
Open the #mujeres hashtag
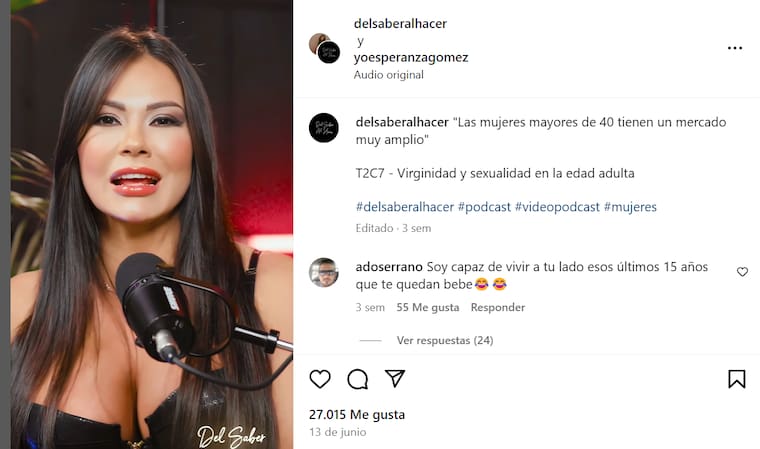630,207
